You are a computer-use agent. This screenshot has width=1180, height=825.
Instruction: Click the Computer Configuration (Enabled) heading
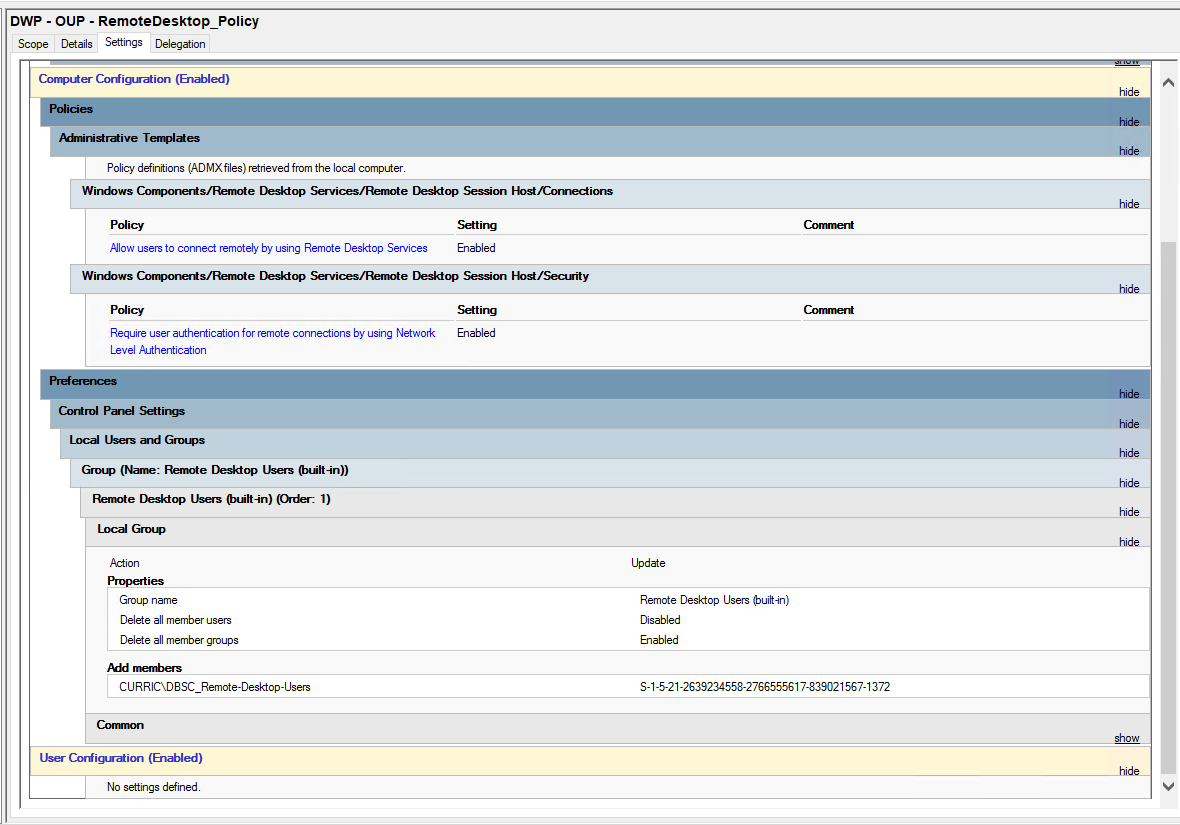[x=134, y=79]
